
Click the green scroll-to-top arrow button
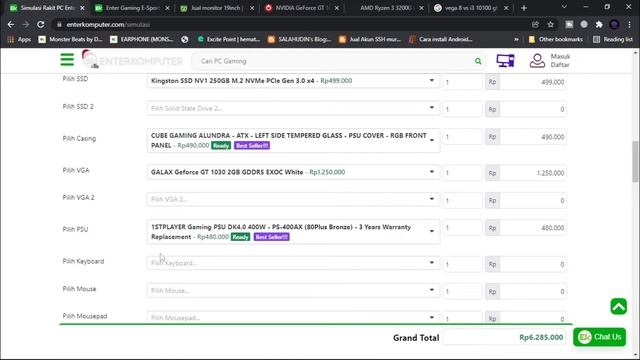tap(618, 307)
